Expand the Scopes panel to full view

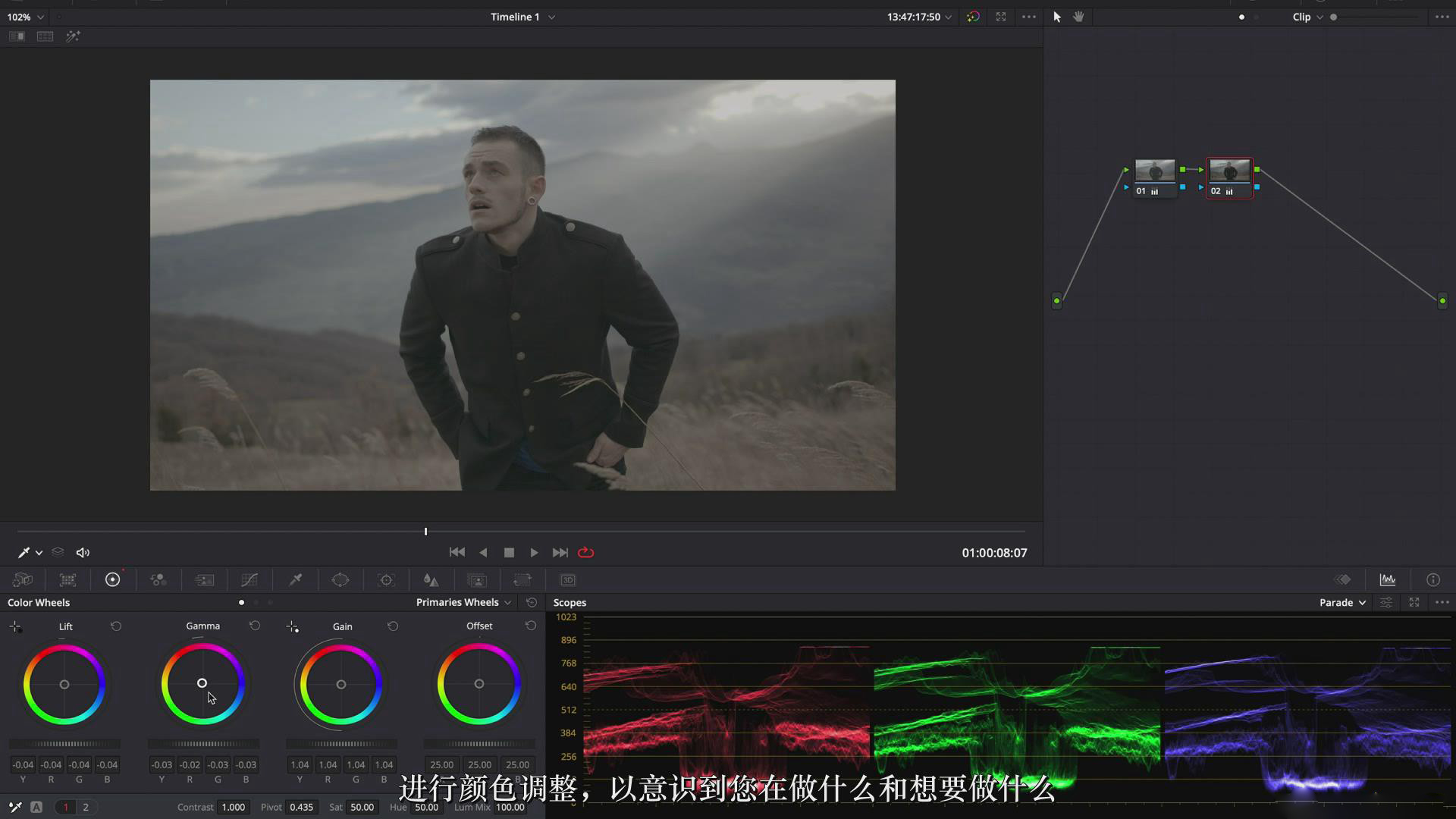(1414, 602)
